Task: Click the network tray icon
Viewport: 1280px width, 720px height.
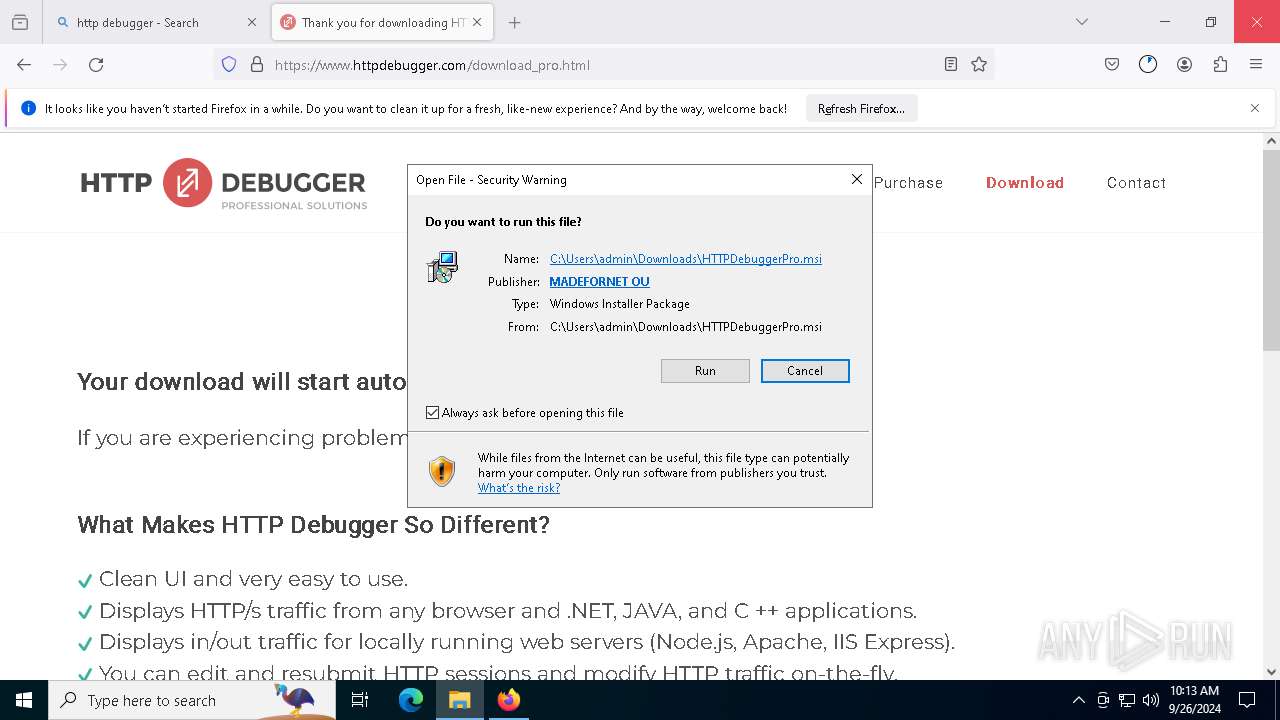Action: 1127,700
